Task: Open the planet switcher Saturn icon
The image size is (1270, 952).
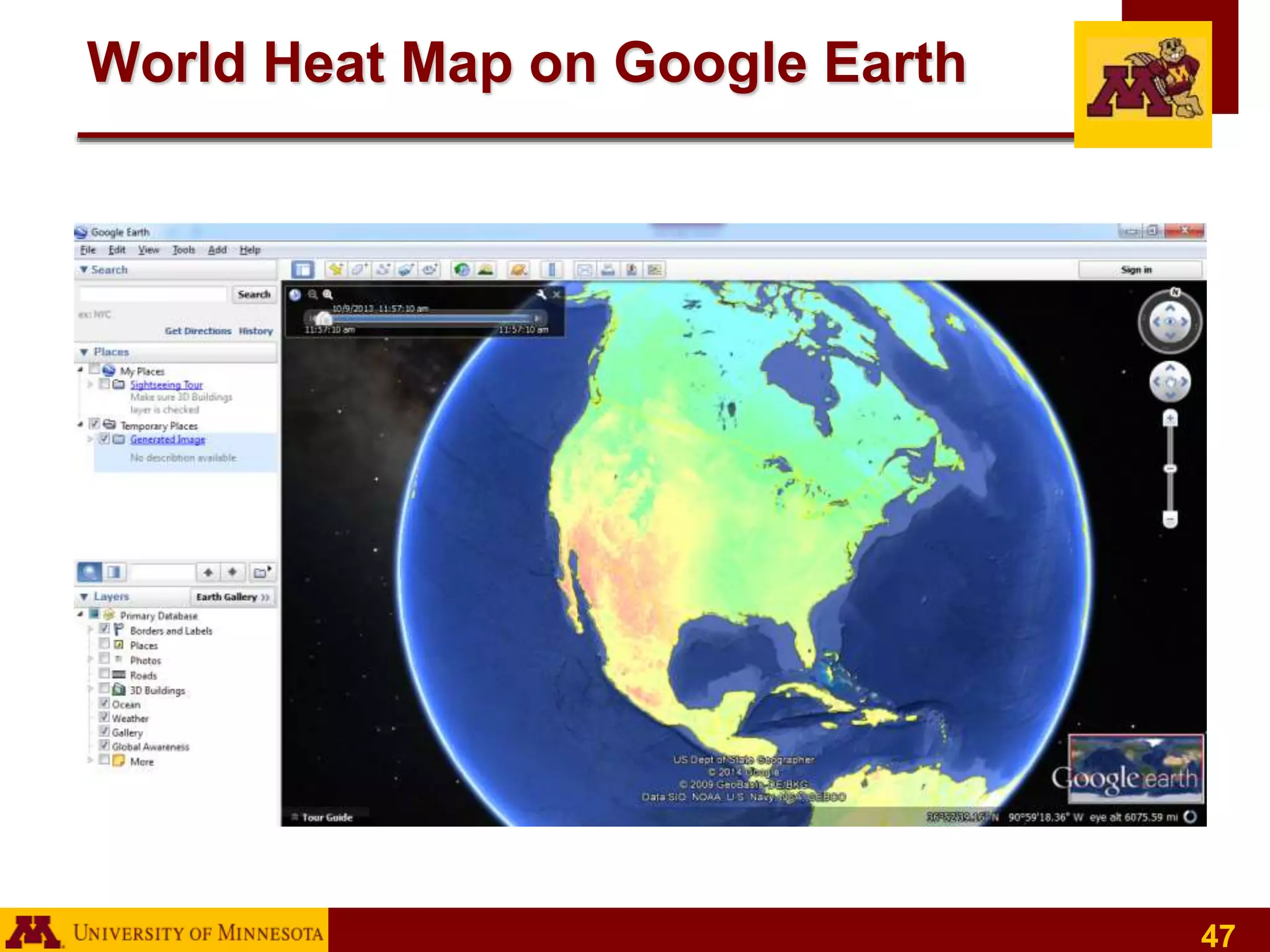Action: pyautogui.click(x=518, y=270)
